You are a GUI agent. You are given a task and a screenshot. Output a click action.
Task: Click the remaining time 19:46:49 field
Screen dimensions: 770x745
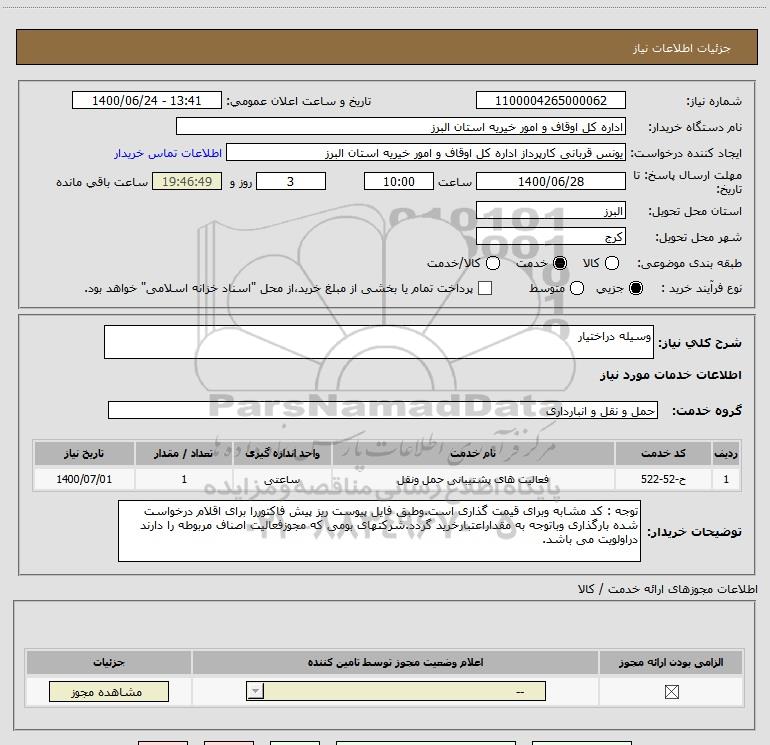[187, 181]
